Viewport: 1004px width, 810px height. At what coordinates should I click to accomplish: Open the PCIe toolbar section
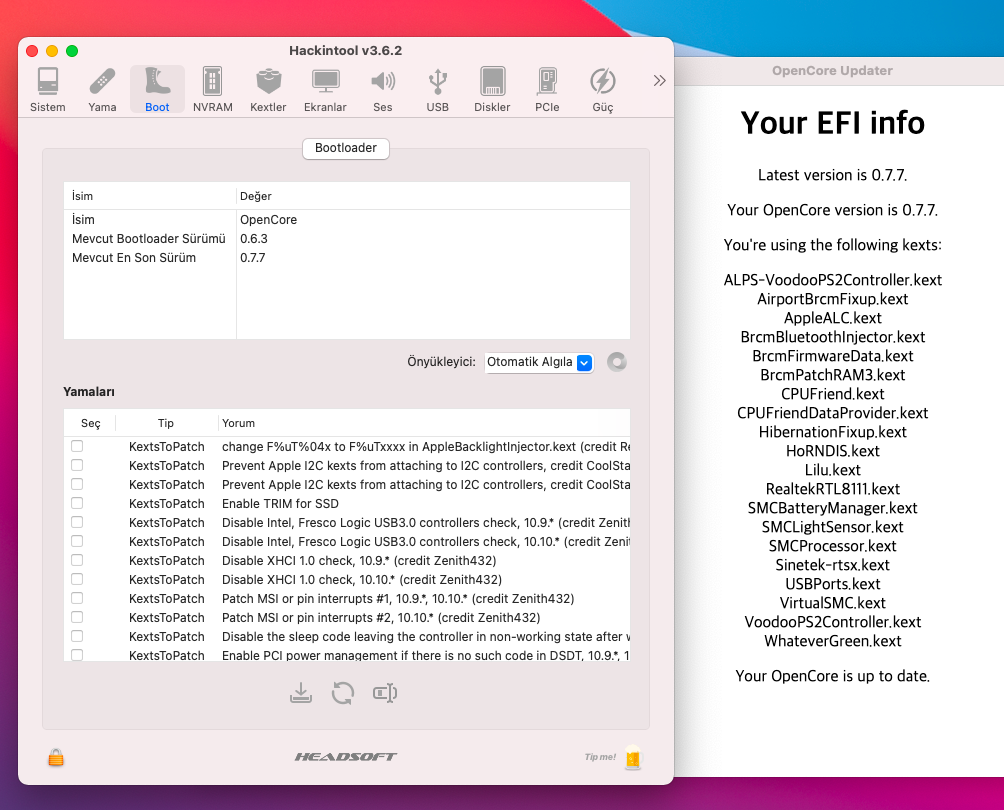point(547,89)
